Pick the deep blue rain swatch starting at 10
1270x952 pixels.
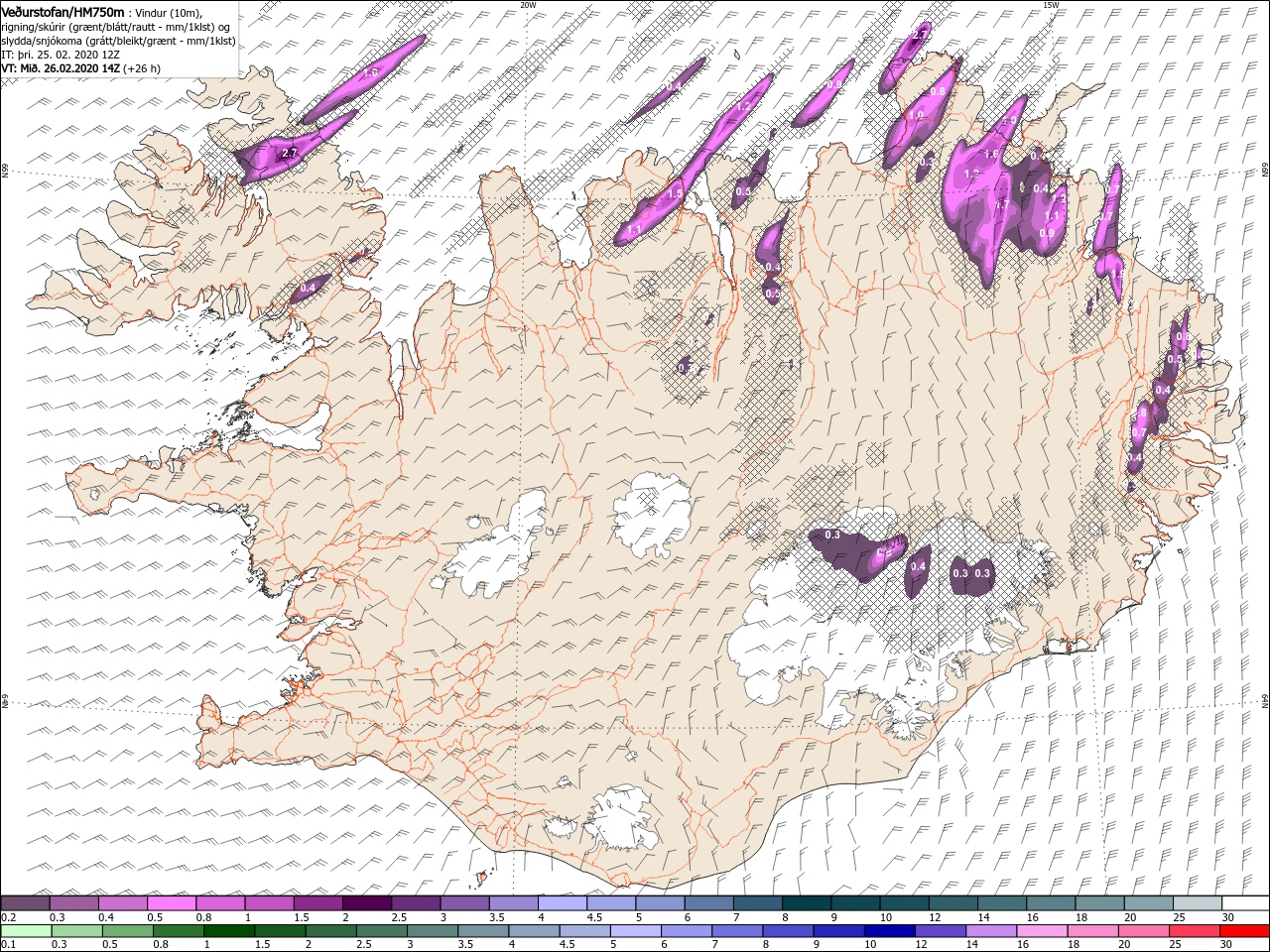click(x=889, y=931)
